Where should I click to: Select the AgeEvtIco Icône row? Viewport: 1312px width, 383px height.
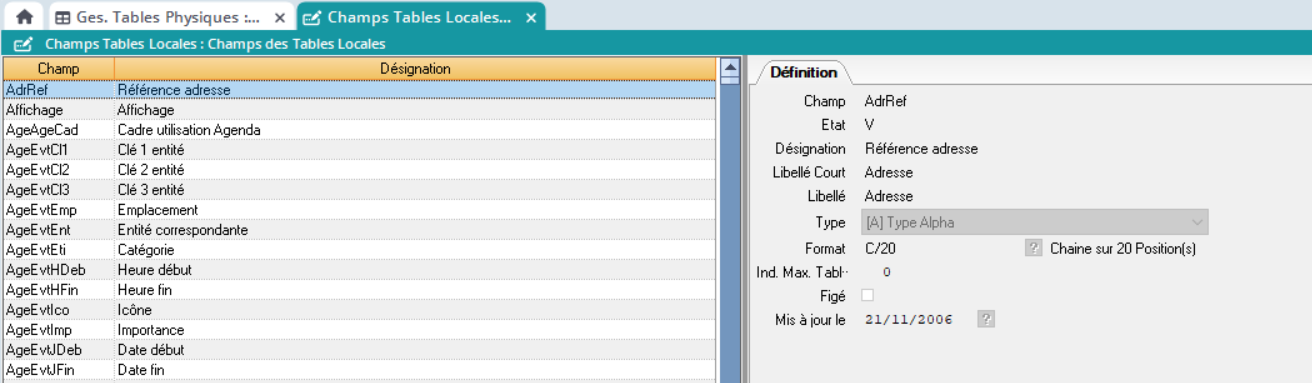pyautogui.click(x=360, y=310)
